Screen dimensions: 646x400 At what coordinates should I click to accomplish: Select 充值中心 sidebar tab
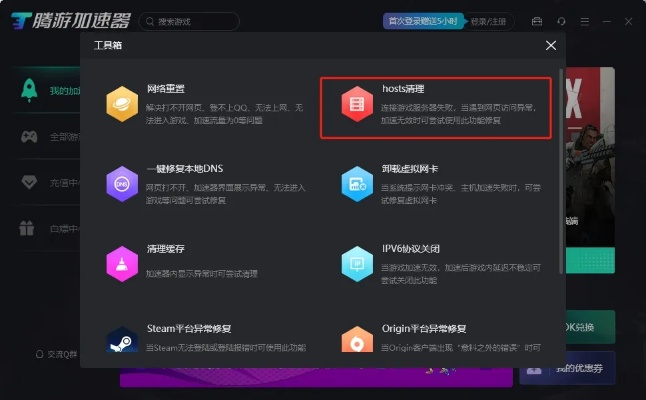point(47,182)
